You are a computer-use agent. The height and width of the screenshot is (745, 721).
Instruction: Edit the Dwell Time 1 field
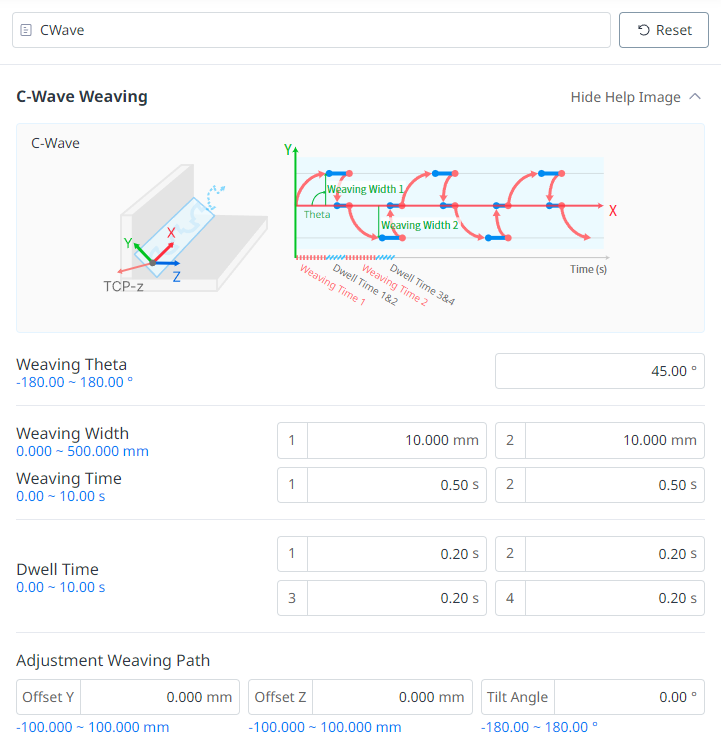coord(396,554)
